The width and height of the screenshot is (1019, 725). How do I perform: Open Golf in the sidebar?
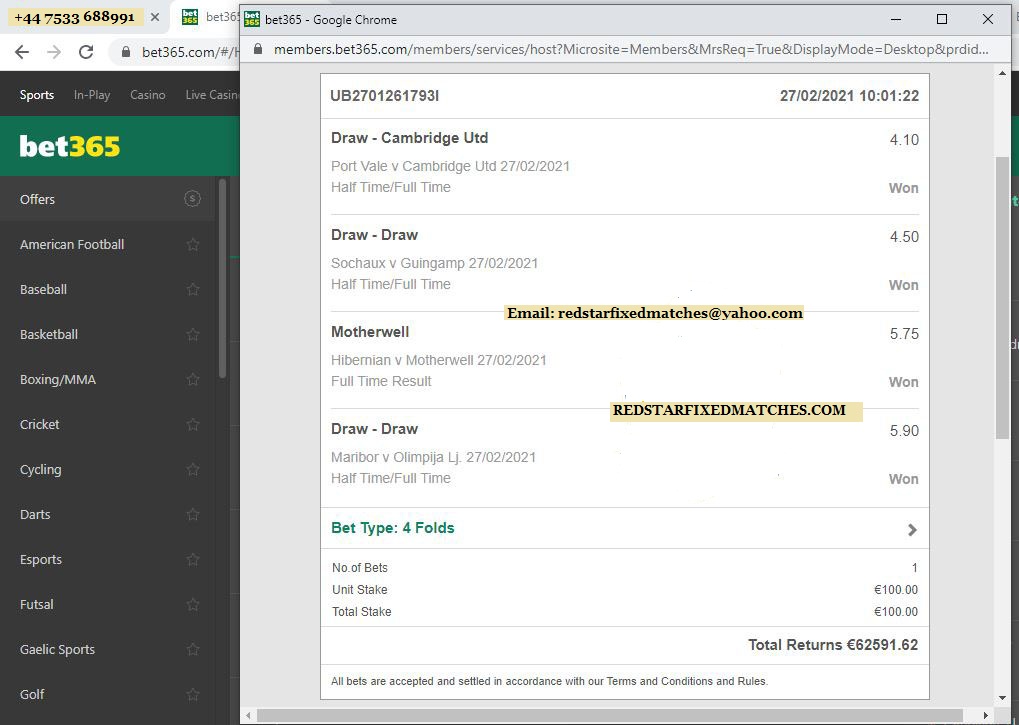coord(107,694)
